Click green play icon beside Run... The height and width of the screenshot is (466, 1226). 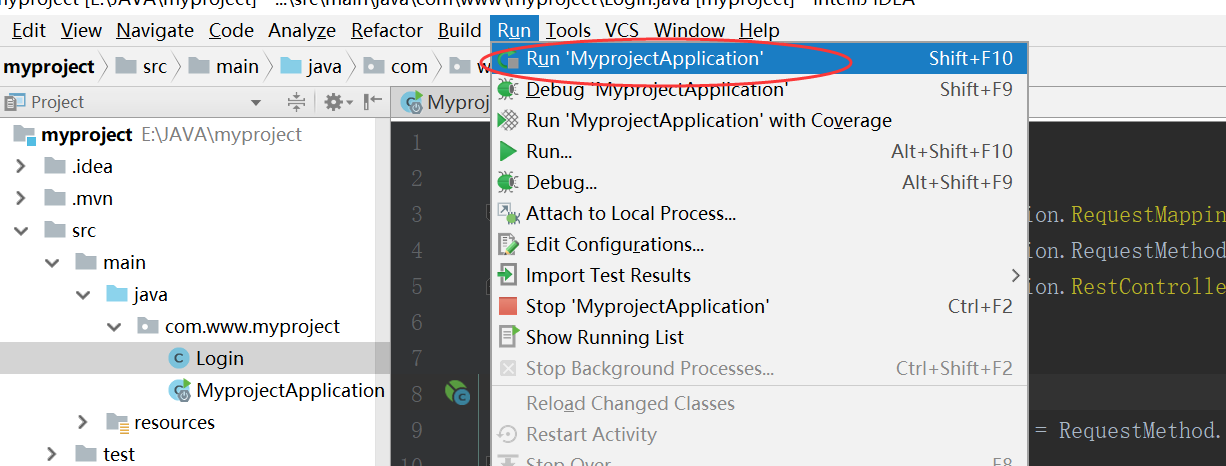[x=508, y=152]
